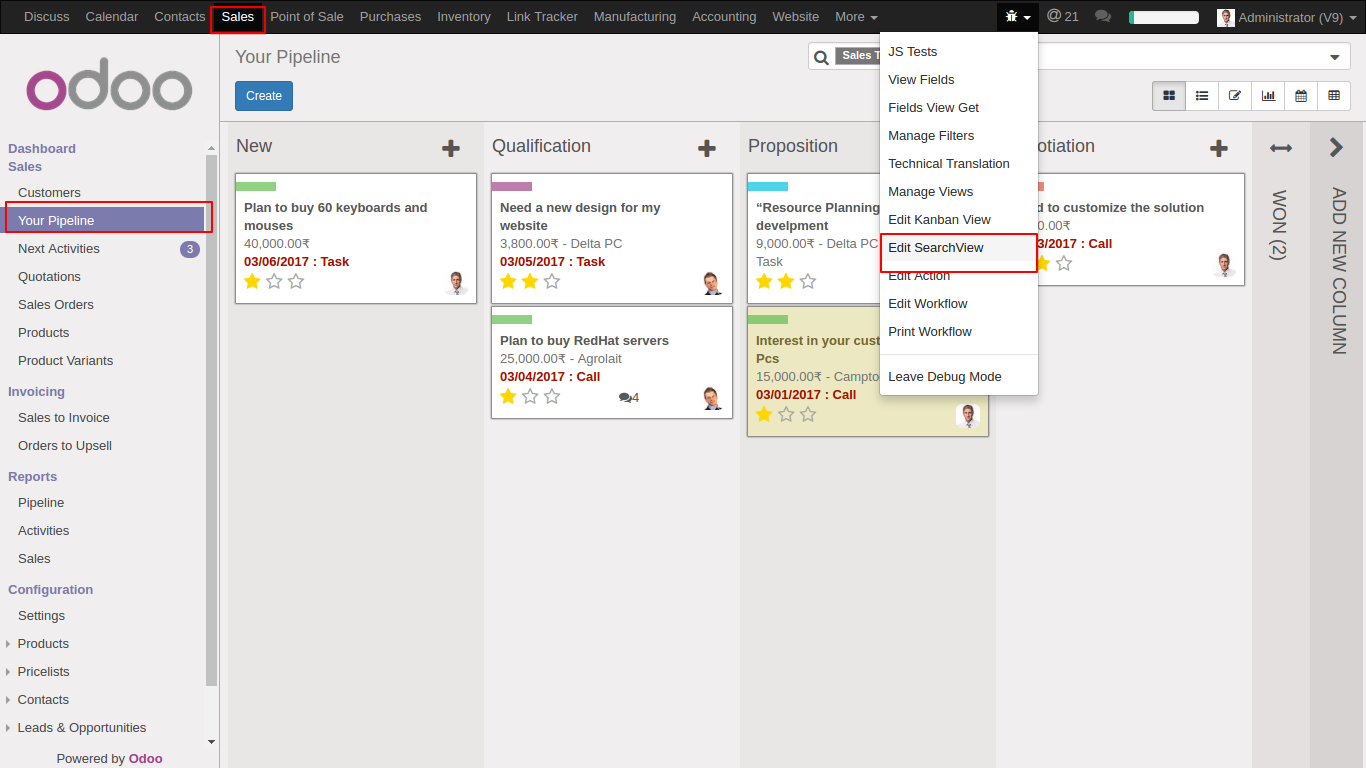This screenshot has width=1366, height=768.
Task: Click the Create button
Action: [263, 95]
